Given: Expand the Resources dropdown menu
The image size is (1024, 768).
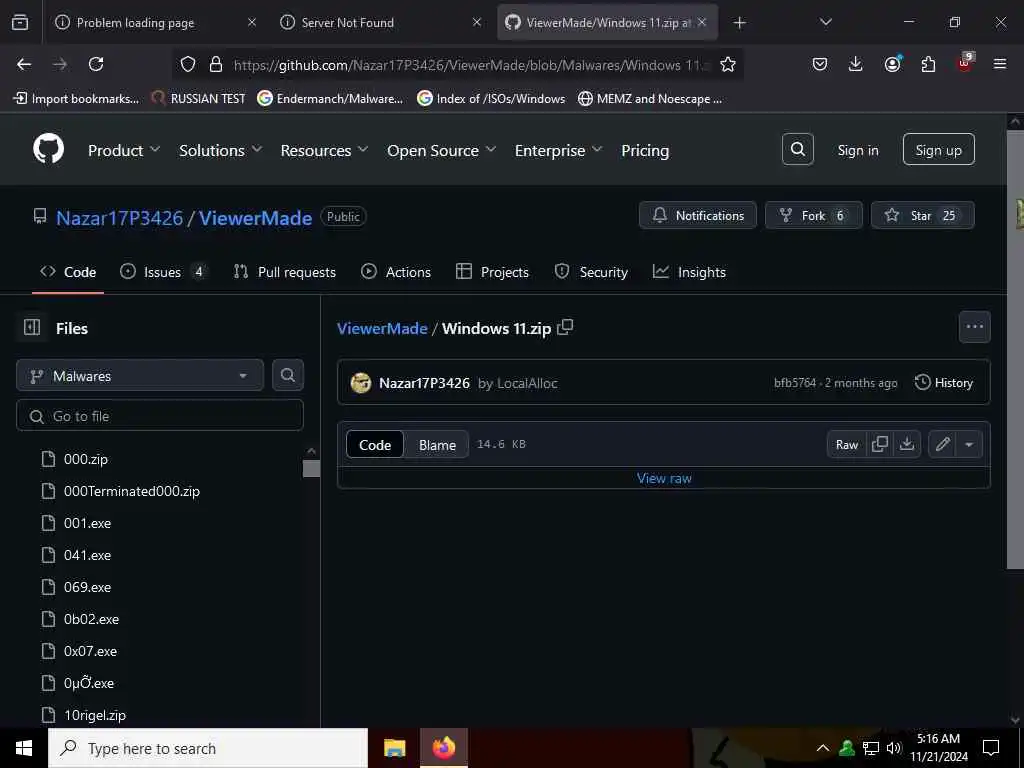Looking at the screenshot, I should coord(324,150).
